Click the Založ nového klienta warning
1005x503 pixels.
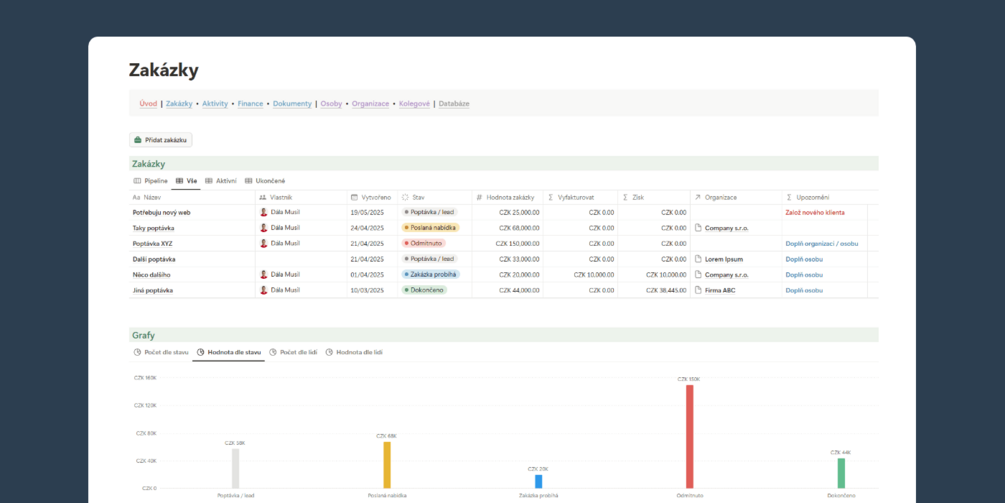[815, 212]
